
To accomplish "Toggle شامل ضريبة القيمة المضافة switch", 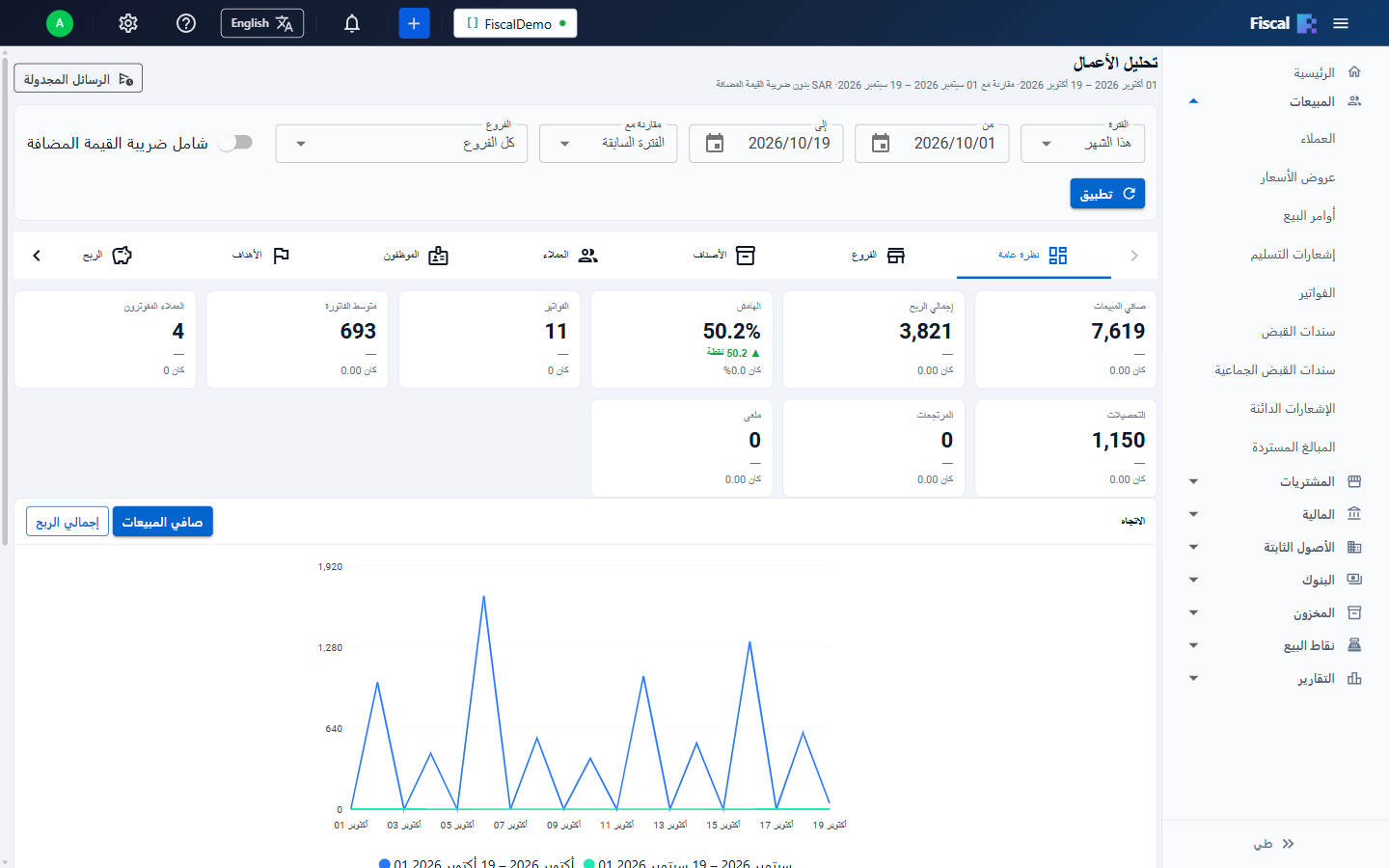I will point(236,143).
